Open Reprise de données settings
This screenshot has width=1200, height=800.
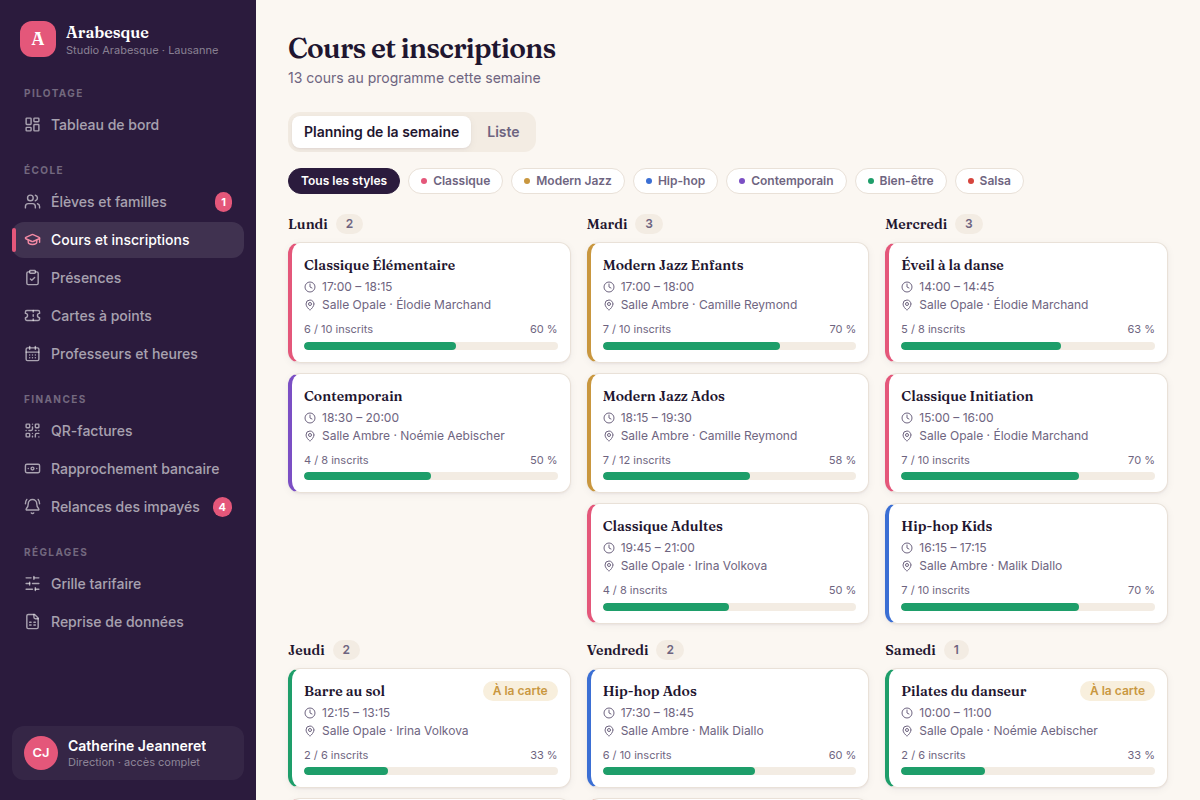click(x=128, y=622)
